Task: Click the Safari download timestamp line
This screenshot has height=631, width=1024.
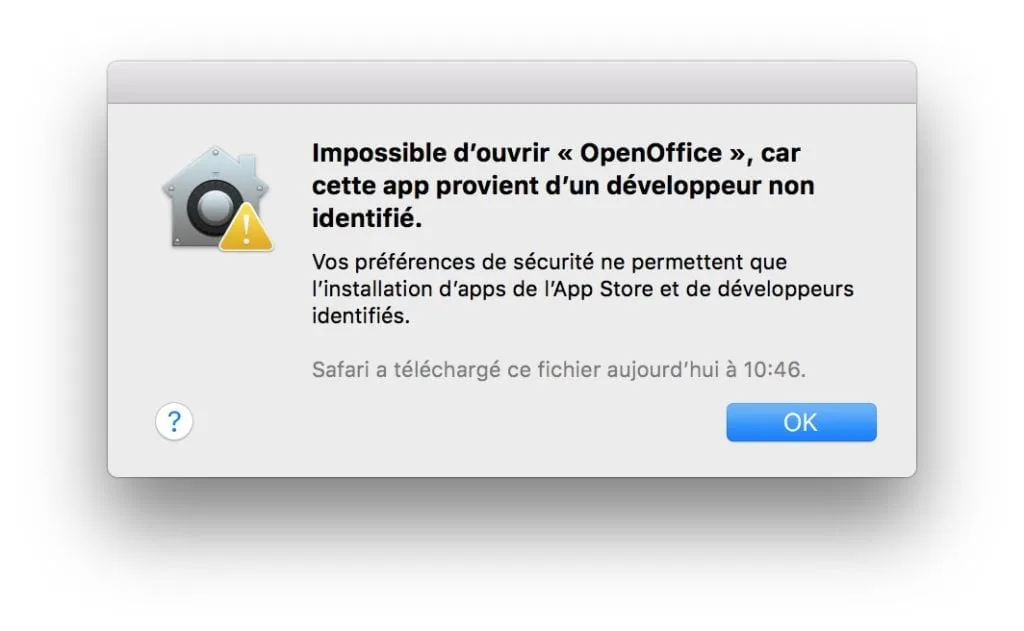Action: [x=558, y=368]
